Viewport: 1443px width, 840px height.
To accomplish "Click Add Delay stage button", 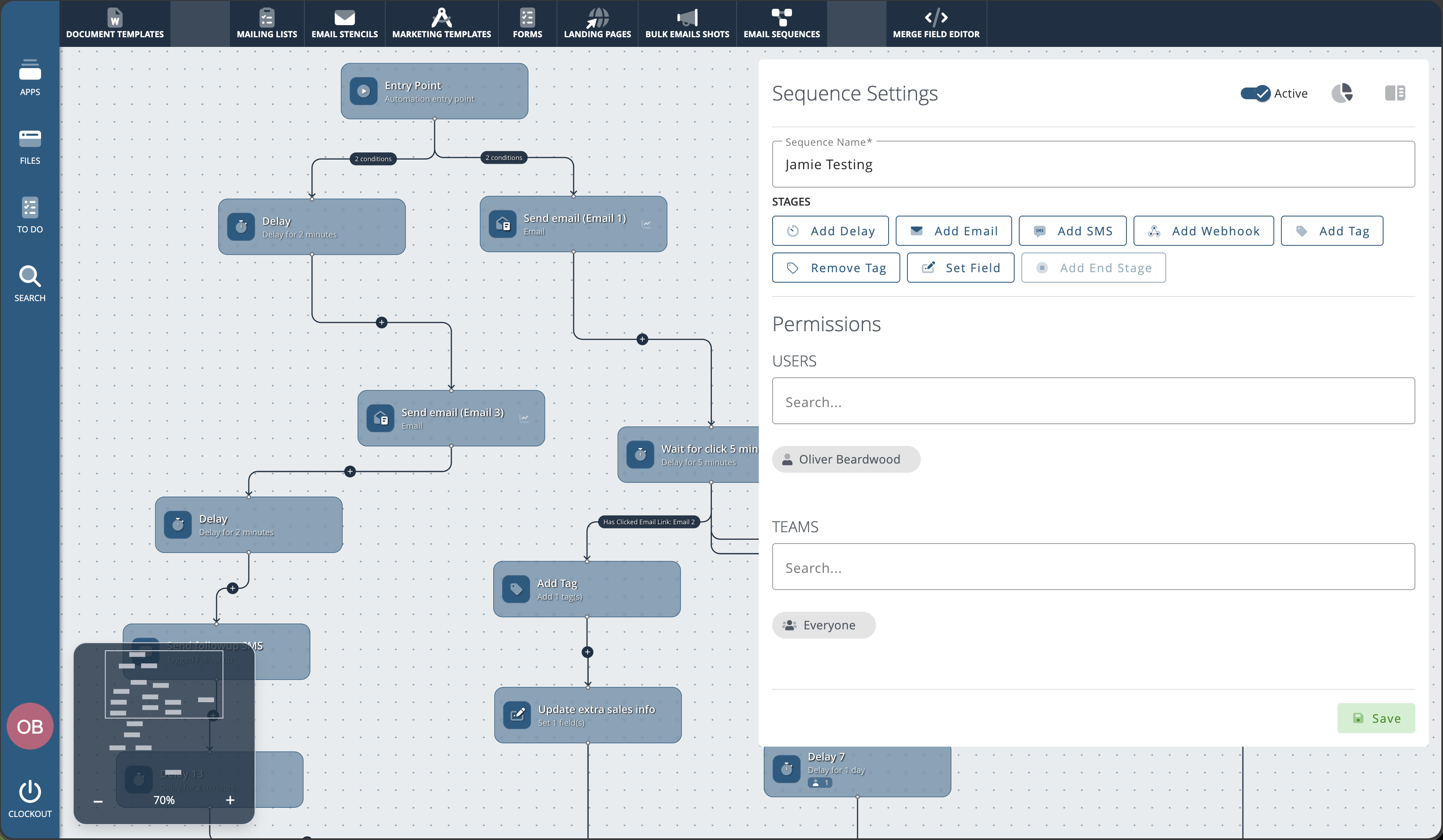I will click(830, 231).
